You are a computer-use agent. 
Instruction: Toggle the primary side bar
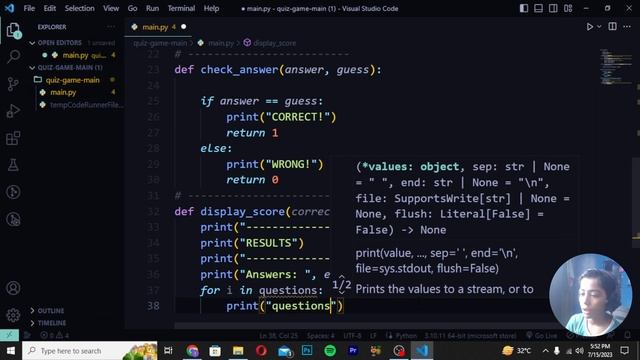coord(524,8)
